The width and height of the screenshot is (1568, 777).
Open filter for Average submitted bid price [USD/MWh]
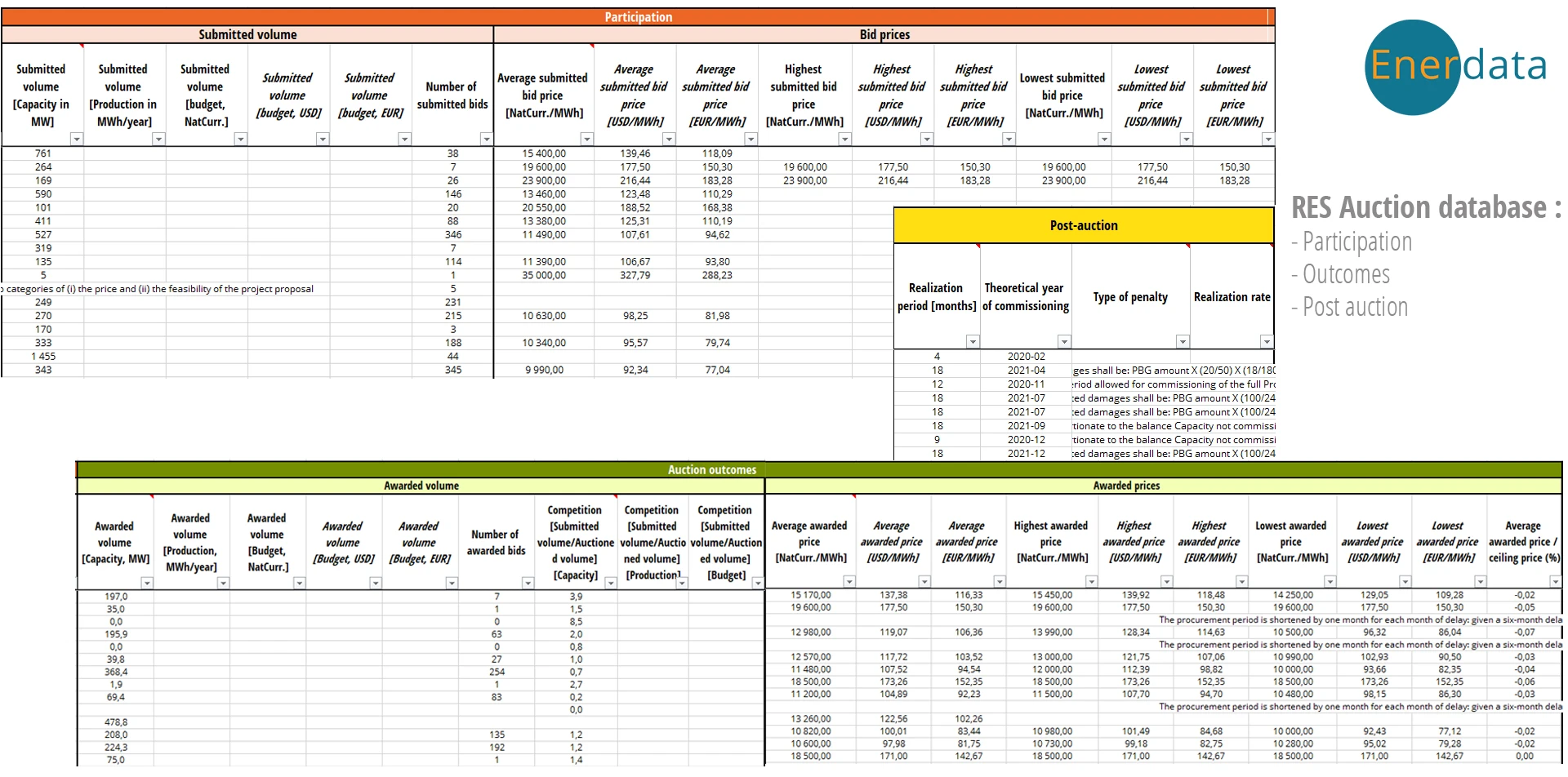(669, 140)
